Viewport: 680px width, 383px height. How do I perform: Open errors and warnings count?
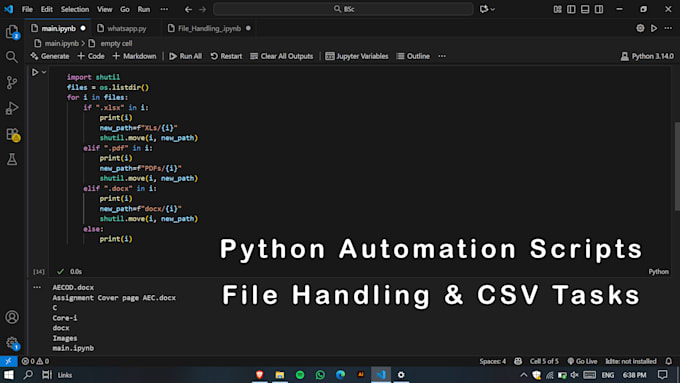pyautogui.click(x=35, y=361)
